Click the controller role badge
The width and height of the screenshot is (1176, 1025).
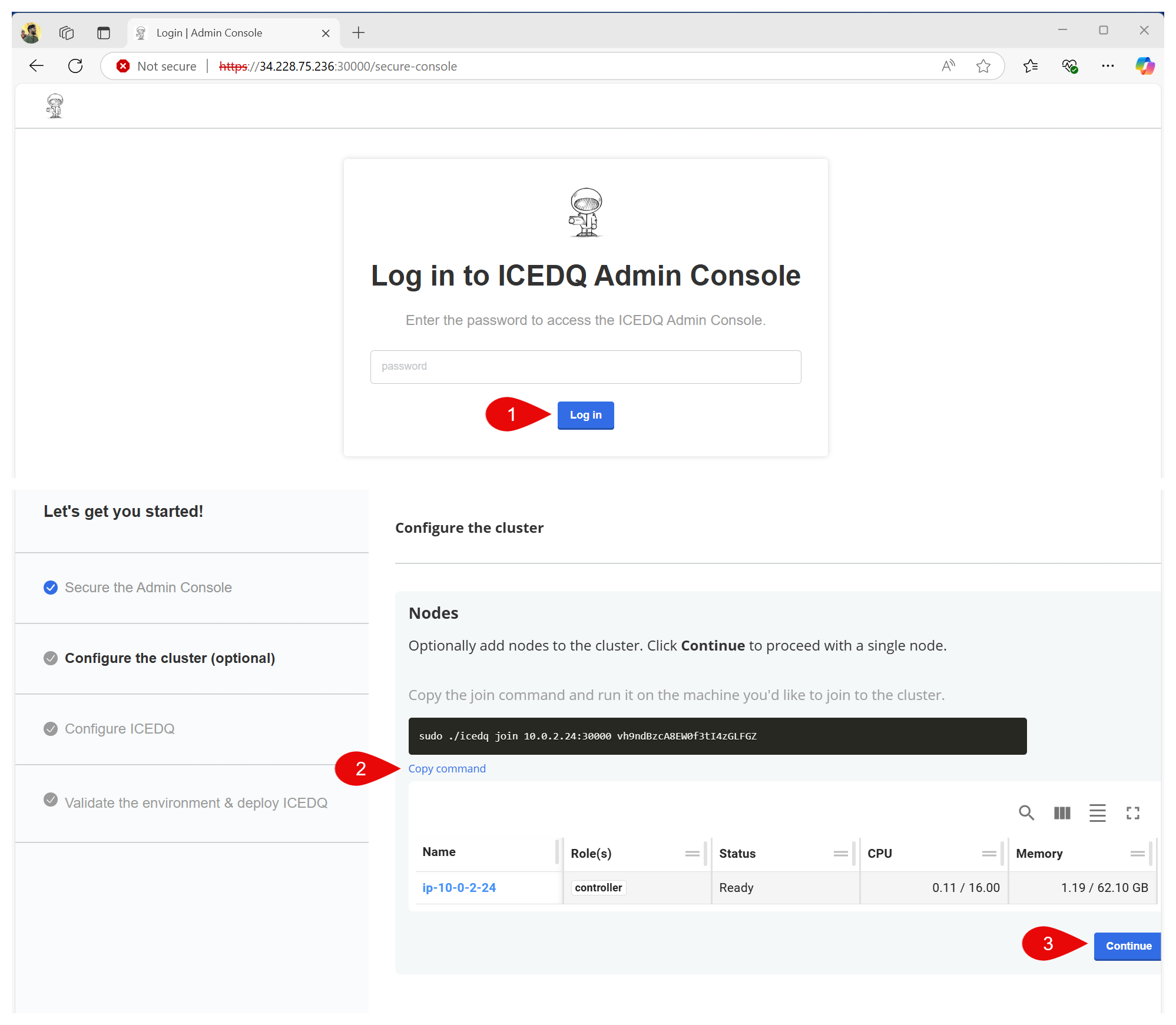tap(598, 888)
